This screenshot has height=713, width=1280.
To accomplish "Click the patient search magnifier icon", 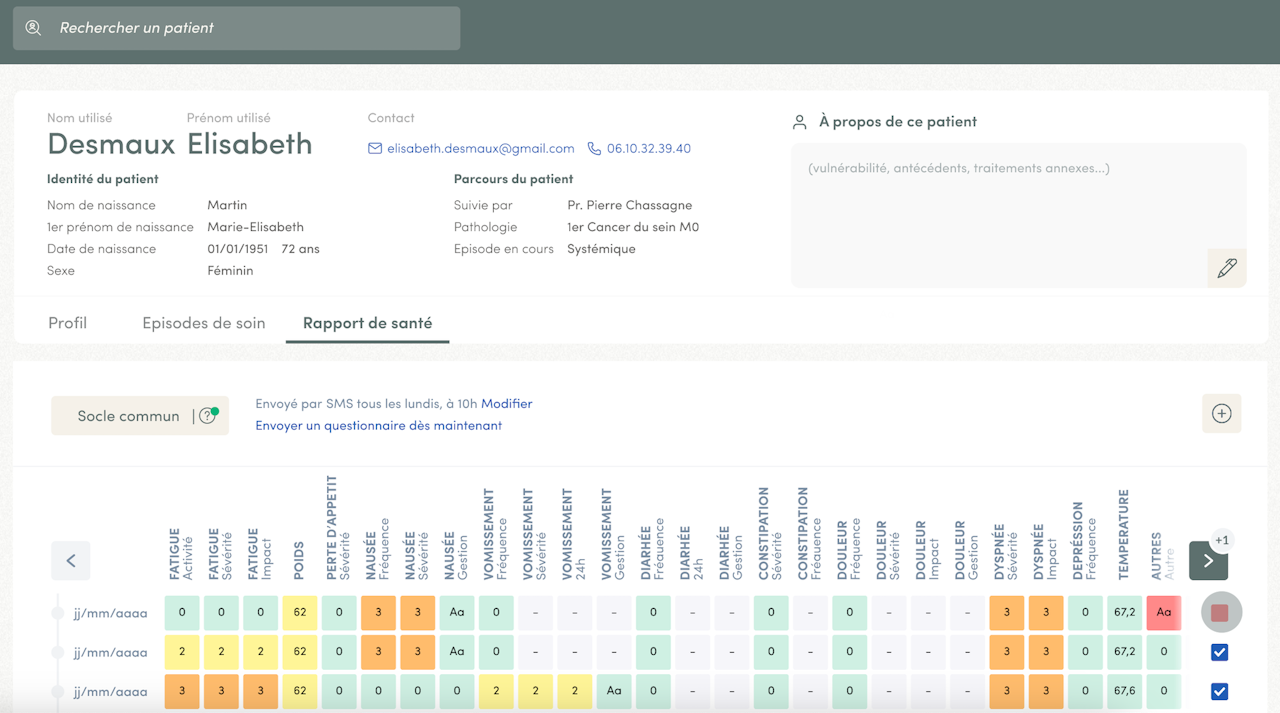I will tap(33, 28).
